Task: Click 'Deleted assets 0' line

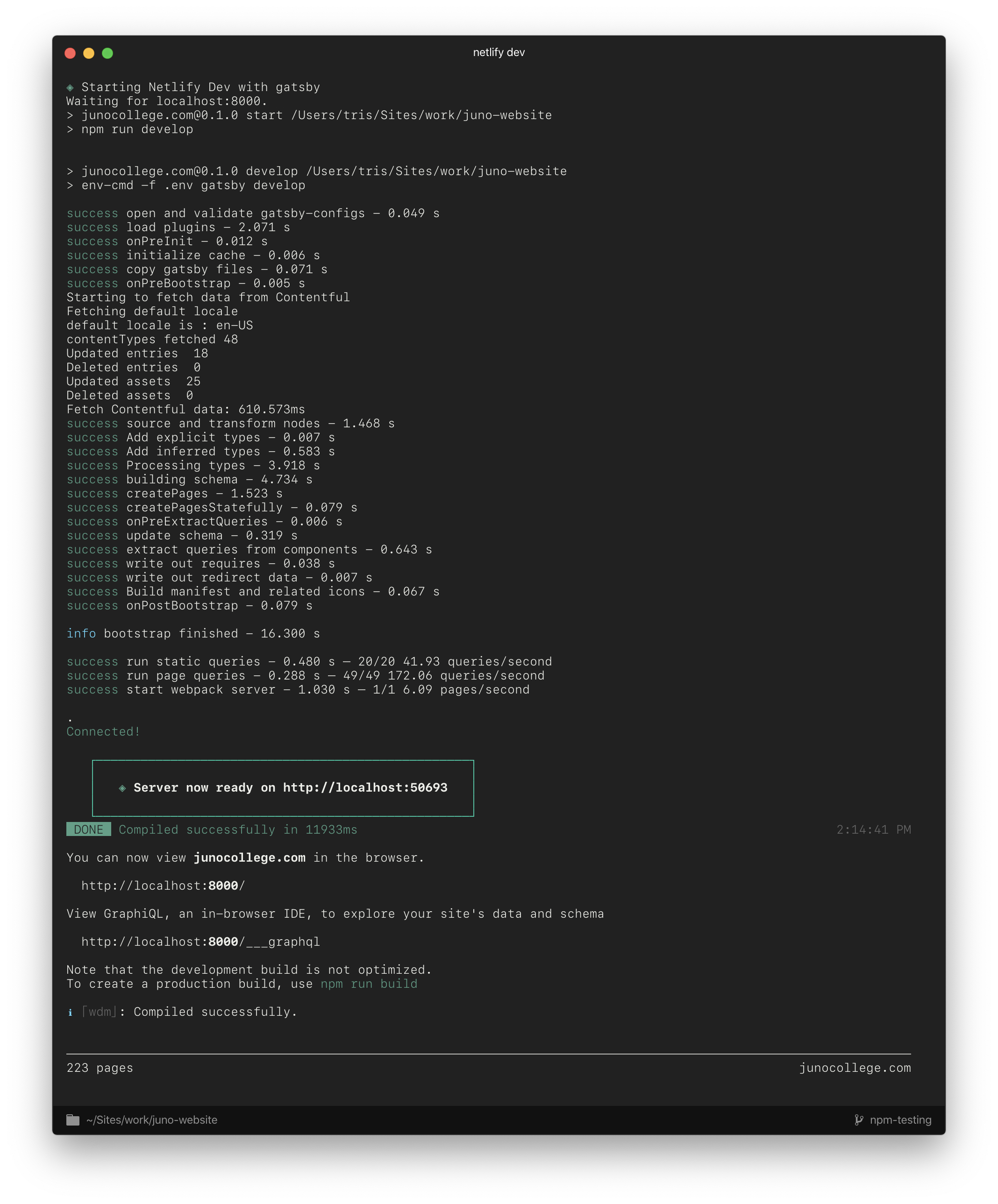Action: click(129, 396)
